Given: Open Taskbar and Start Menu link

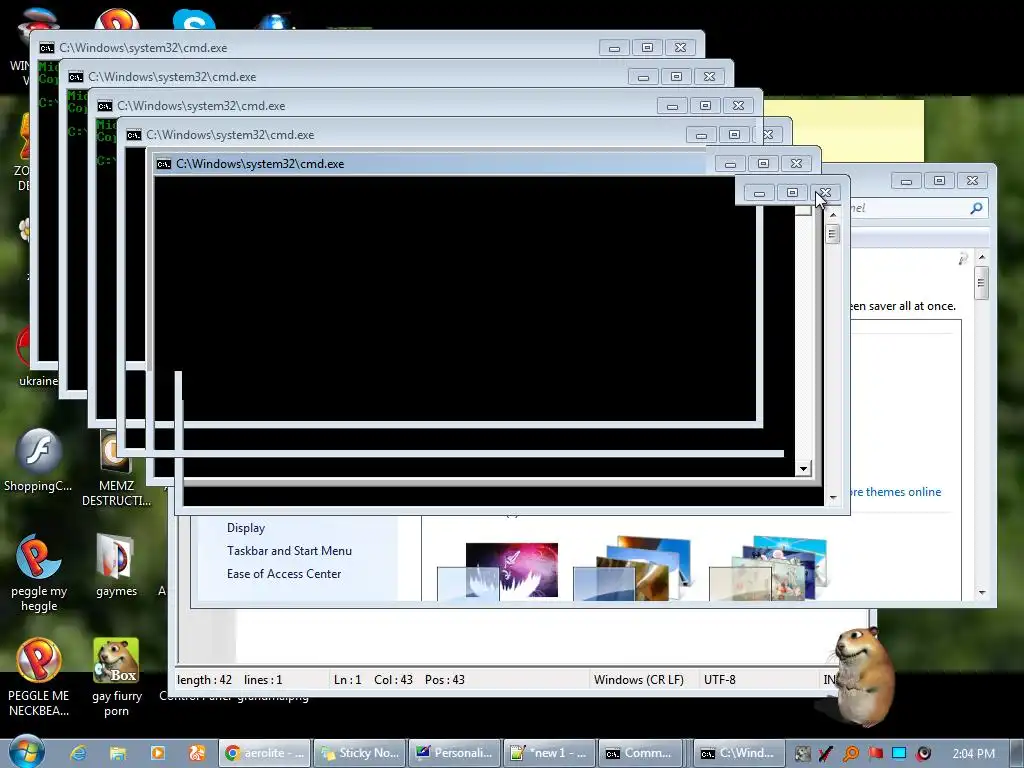Looking at the screenshot, I should (289, 551).
